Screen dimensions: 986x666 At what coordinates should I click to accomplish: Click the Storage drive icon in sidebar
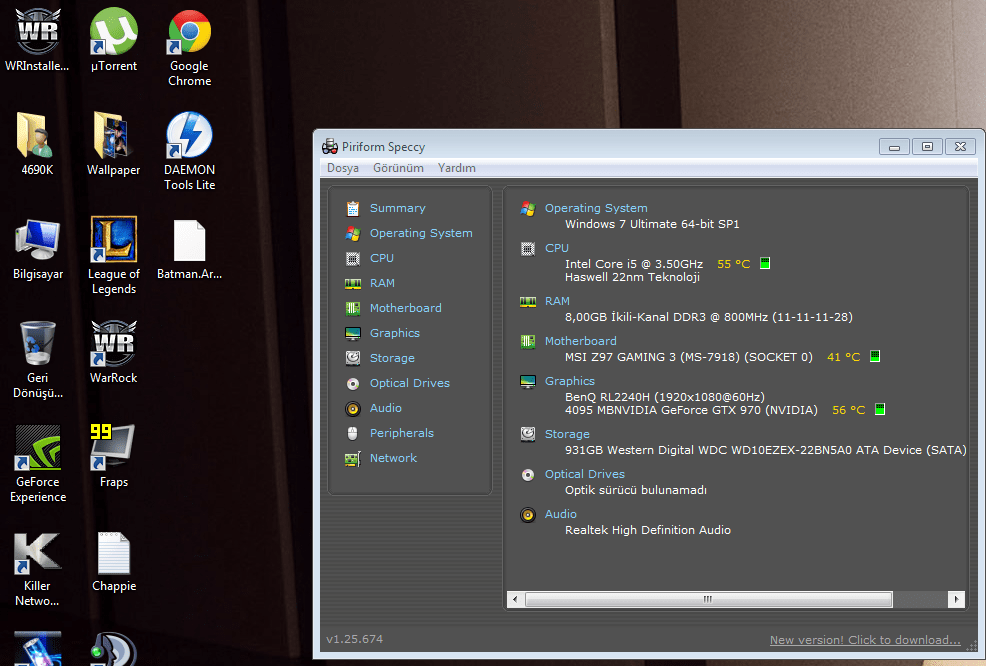[353, 358]
